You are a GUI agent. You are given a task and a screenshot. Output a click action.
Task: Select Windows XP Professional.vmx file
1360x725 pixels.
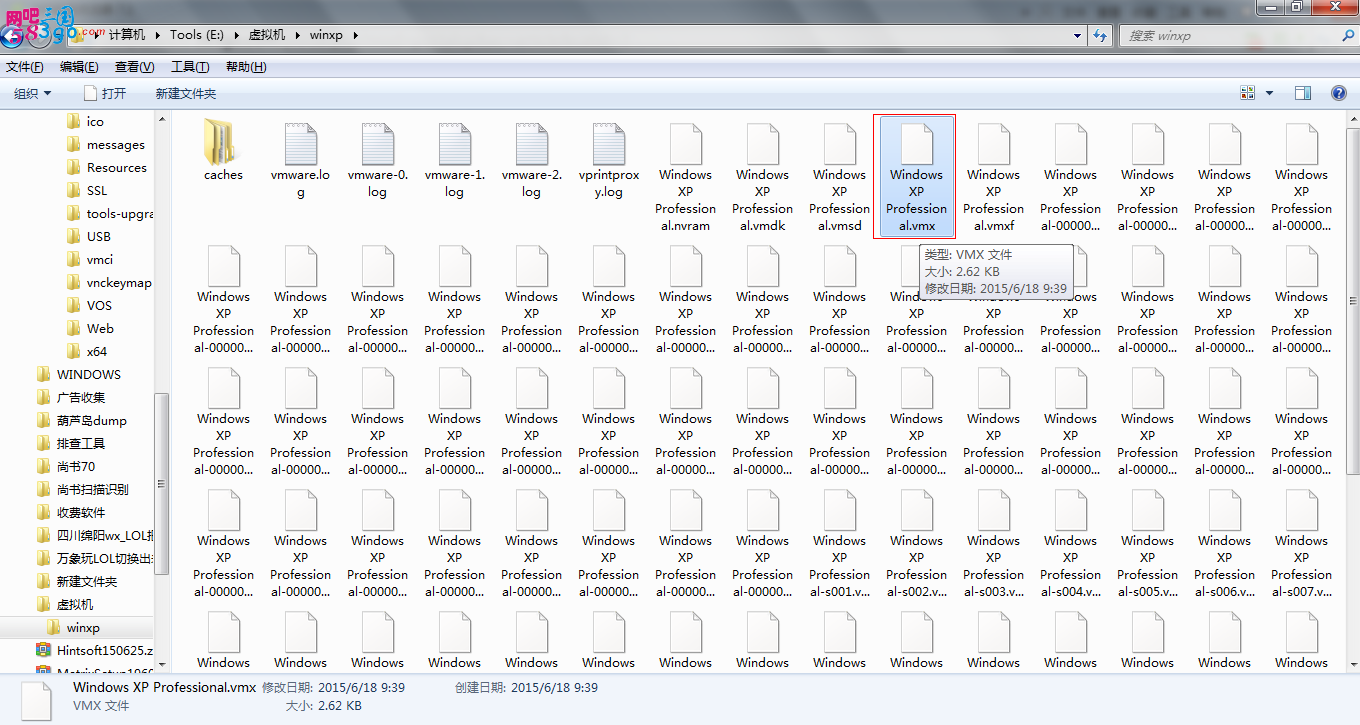916,177
